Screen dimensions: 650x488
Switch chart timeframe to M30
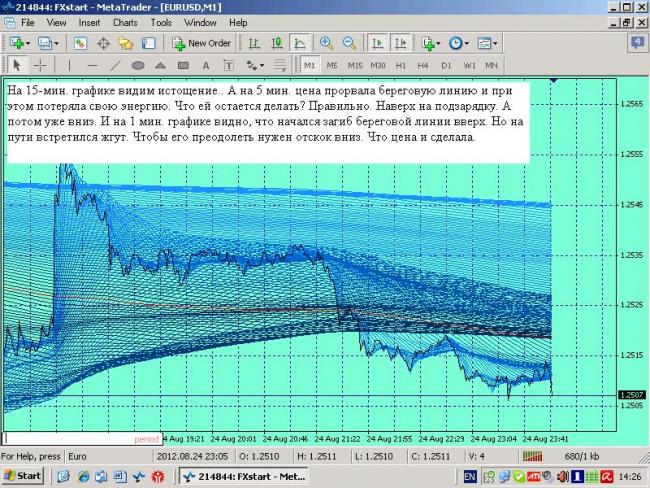pos(378,66)
